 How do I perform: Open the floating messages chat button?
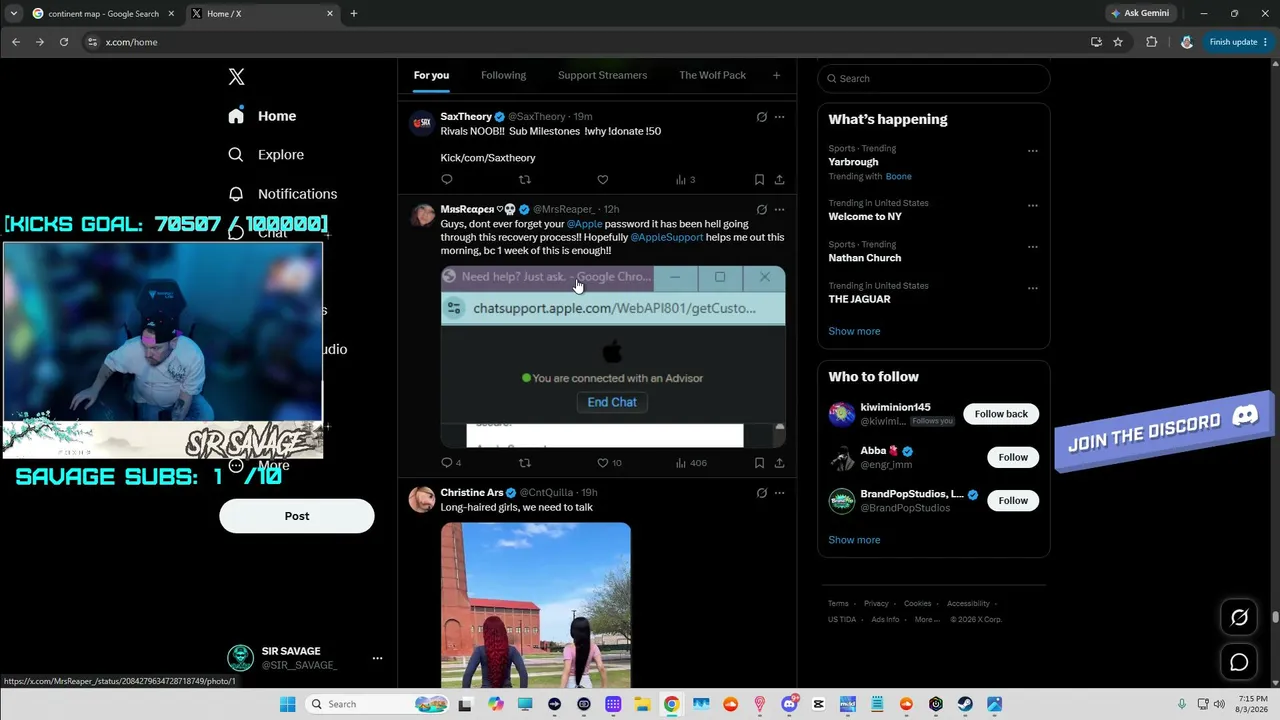click(1239, 662)
